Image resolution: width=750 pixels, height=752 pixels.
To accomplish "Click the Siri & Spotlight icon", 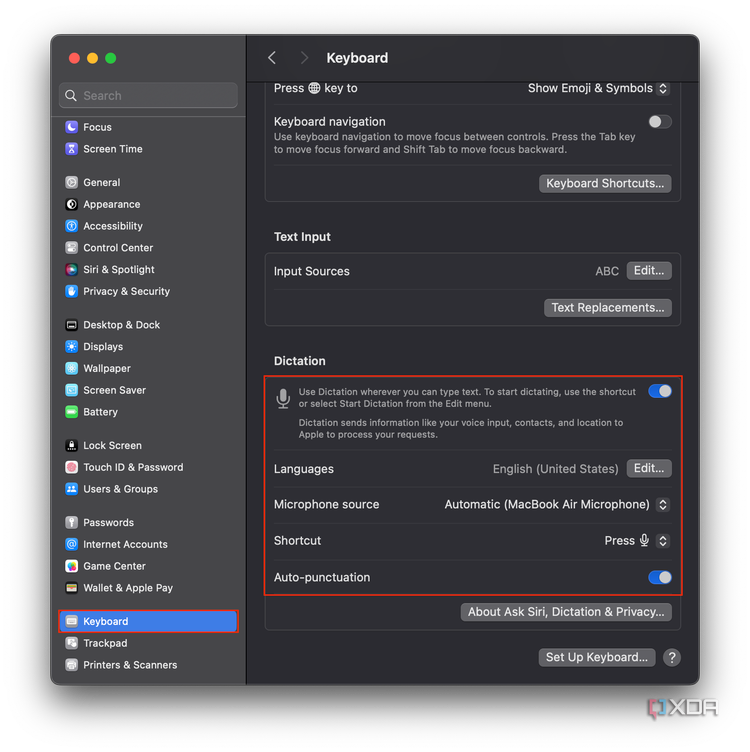I will pos(71,270).
